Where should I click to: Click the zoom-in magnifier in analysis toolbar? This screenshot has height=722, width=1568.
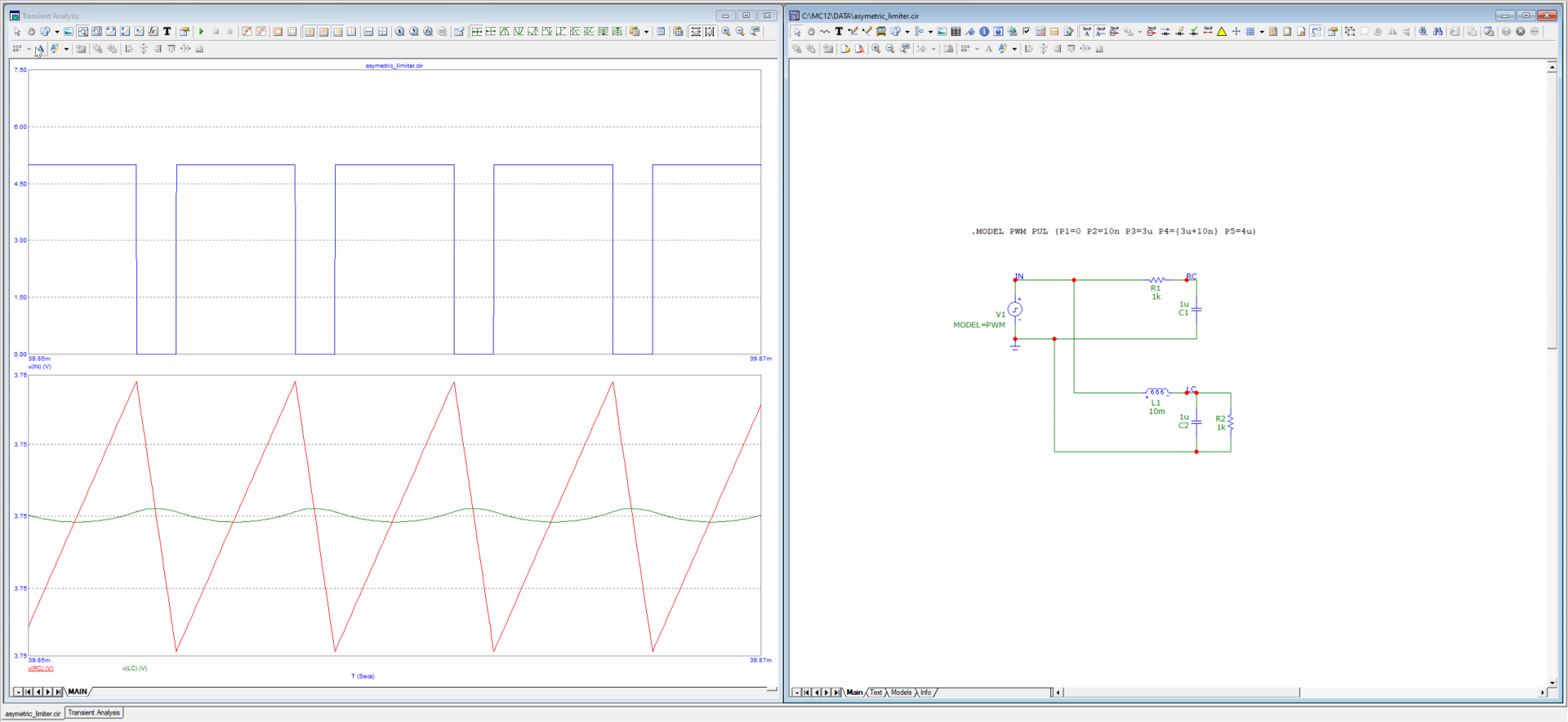(x=726, y=32)
